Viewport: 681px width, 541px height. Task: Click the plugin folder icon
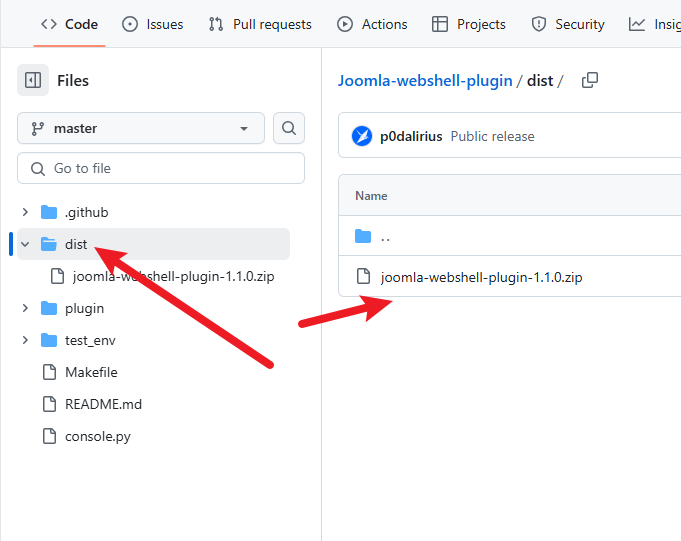click(x=49, y=308)
